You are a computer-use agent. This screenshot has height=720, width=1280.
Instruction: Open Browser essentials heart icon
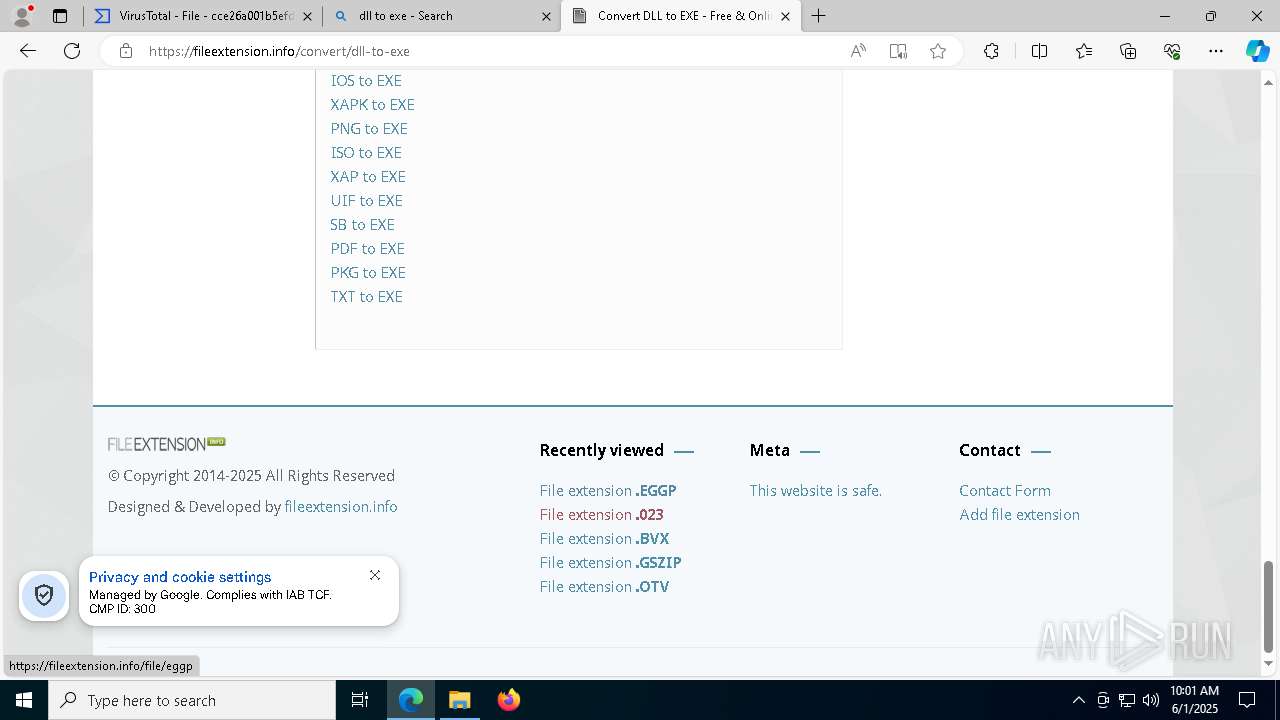tap(1172, 51)
